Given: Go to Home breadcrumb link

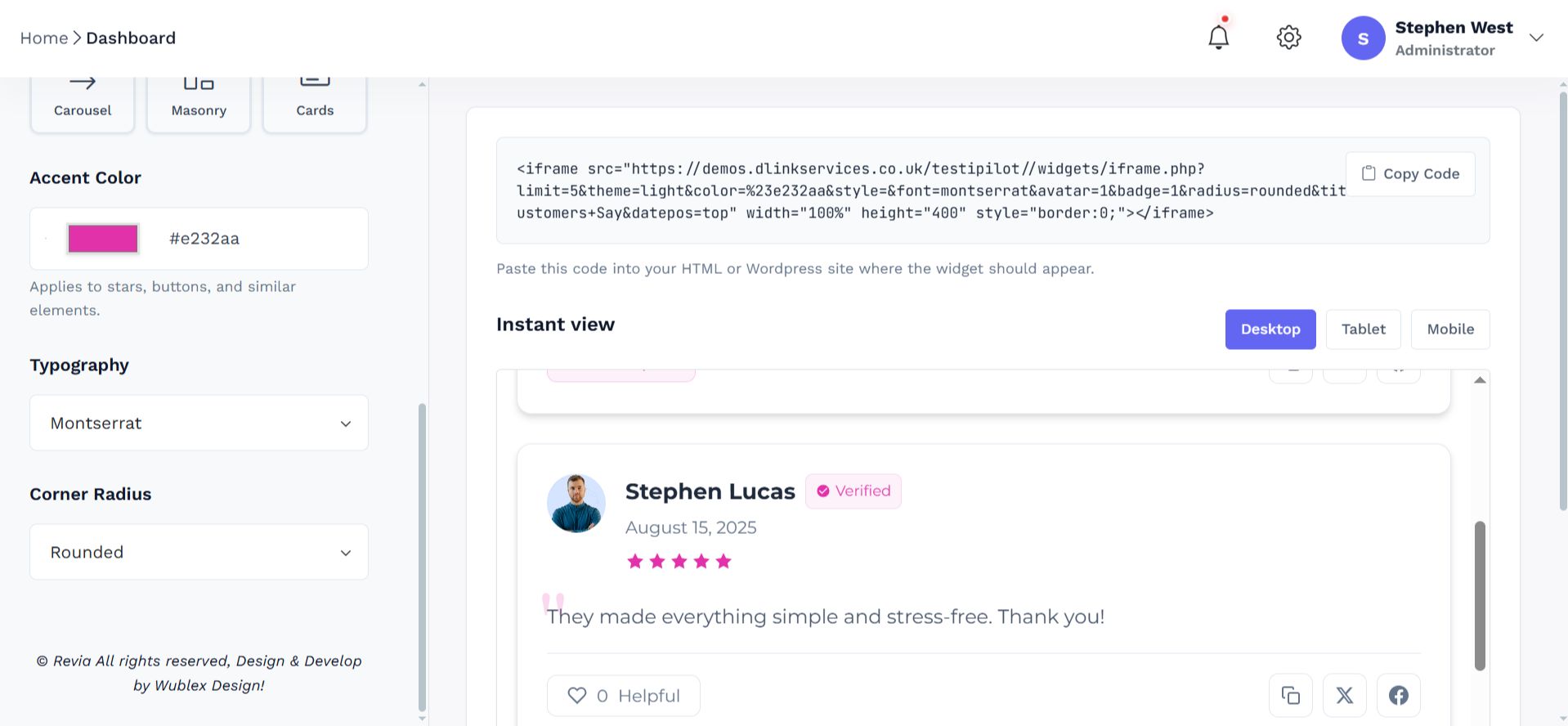Looking at the screenshot, I should pyautogui.click(x=44, y=38).
